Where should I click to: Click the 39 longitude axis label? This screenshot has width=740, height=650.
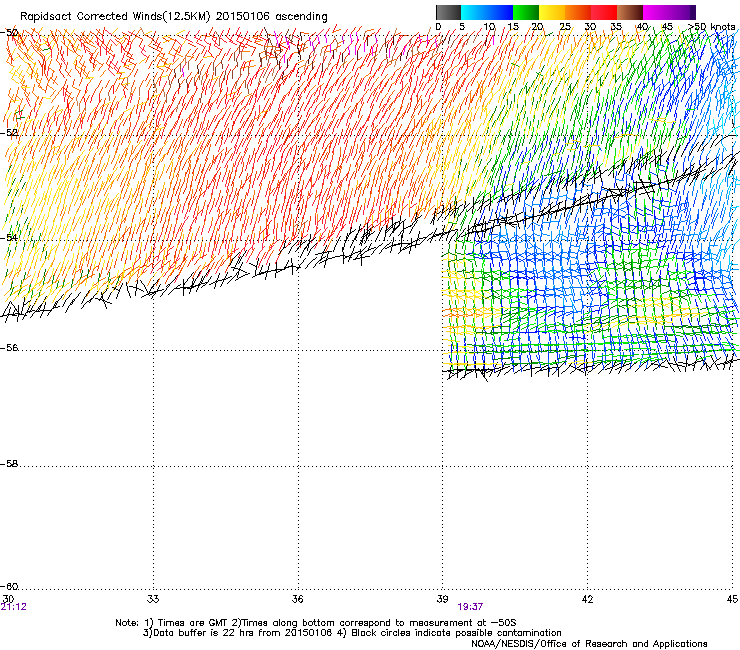442,599
